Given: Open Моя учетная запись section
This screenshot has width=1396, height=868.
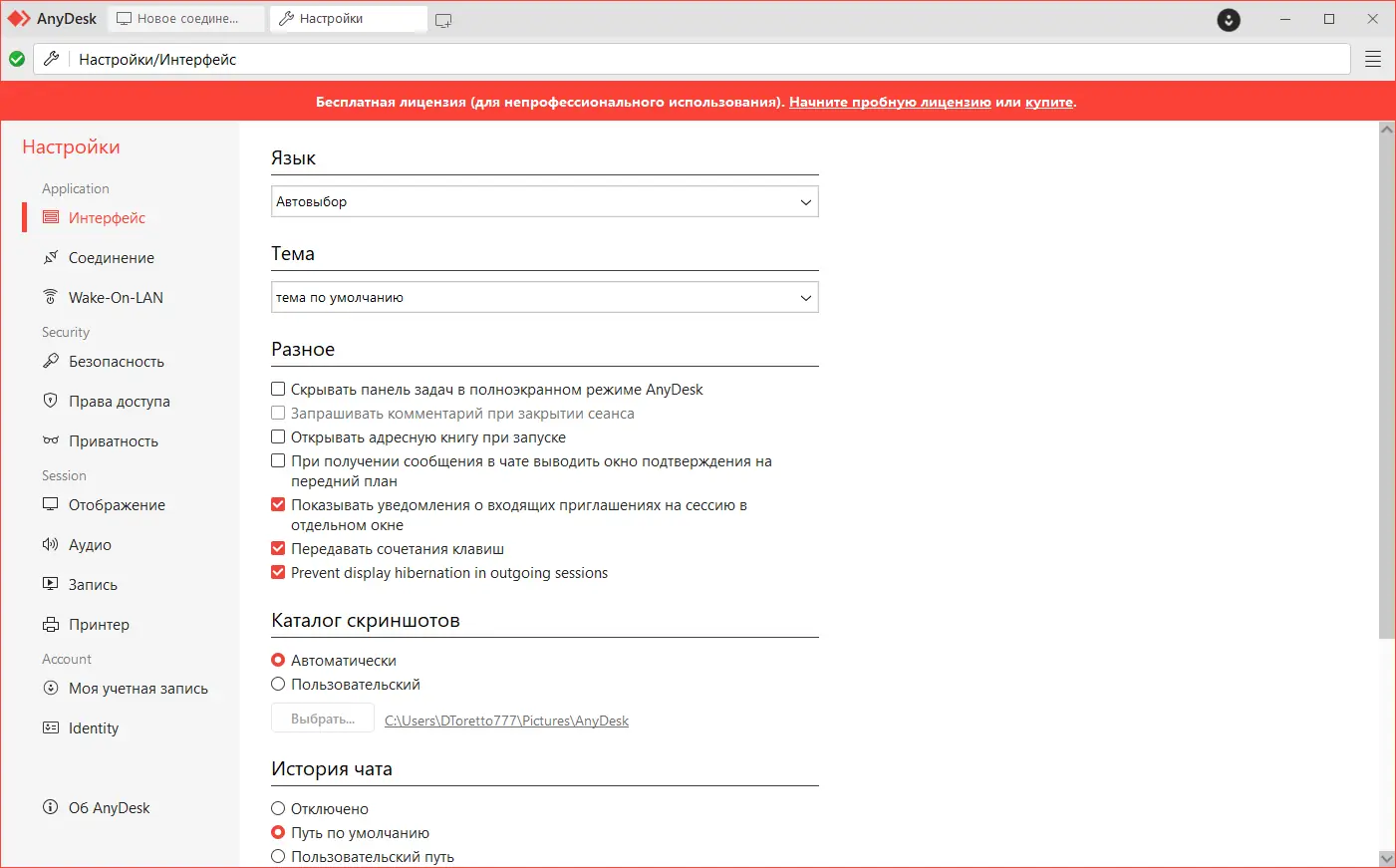Looking at the screenshot, I should click(139, 688).
